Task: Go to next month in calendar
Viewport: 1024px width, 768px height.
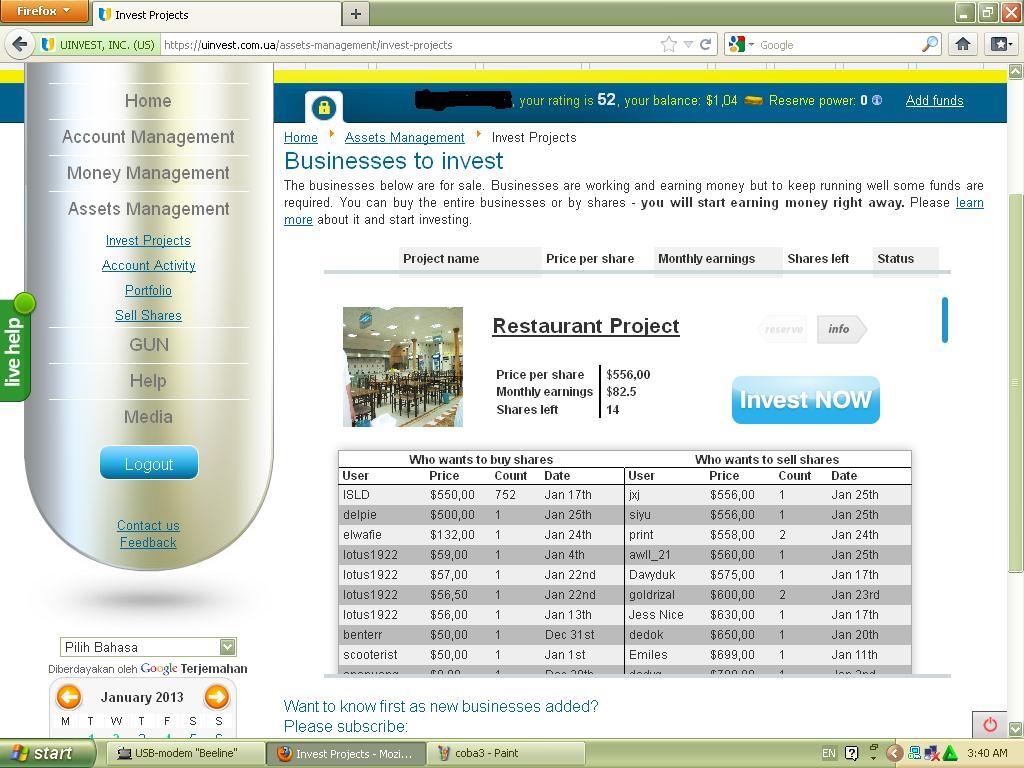Action: [x=216, y=696]
